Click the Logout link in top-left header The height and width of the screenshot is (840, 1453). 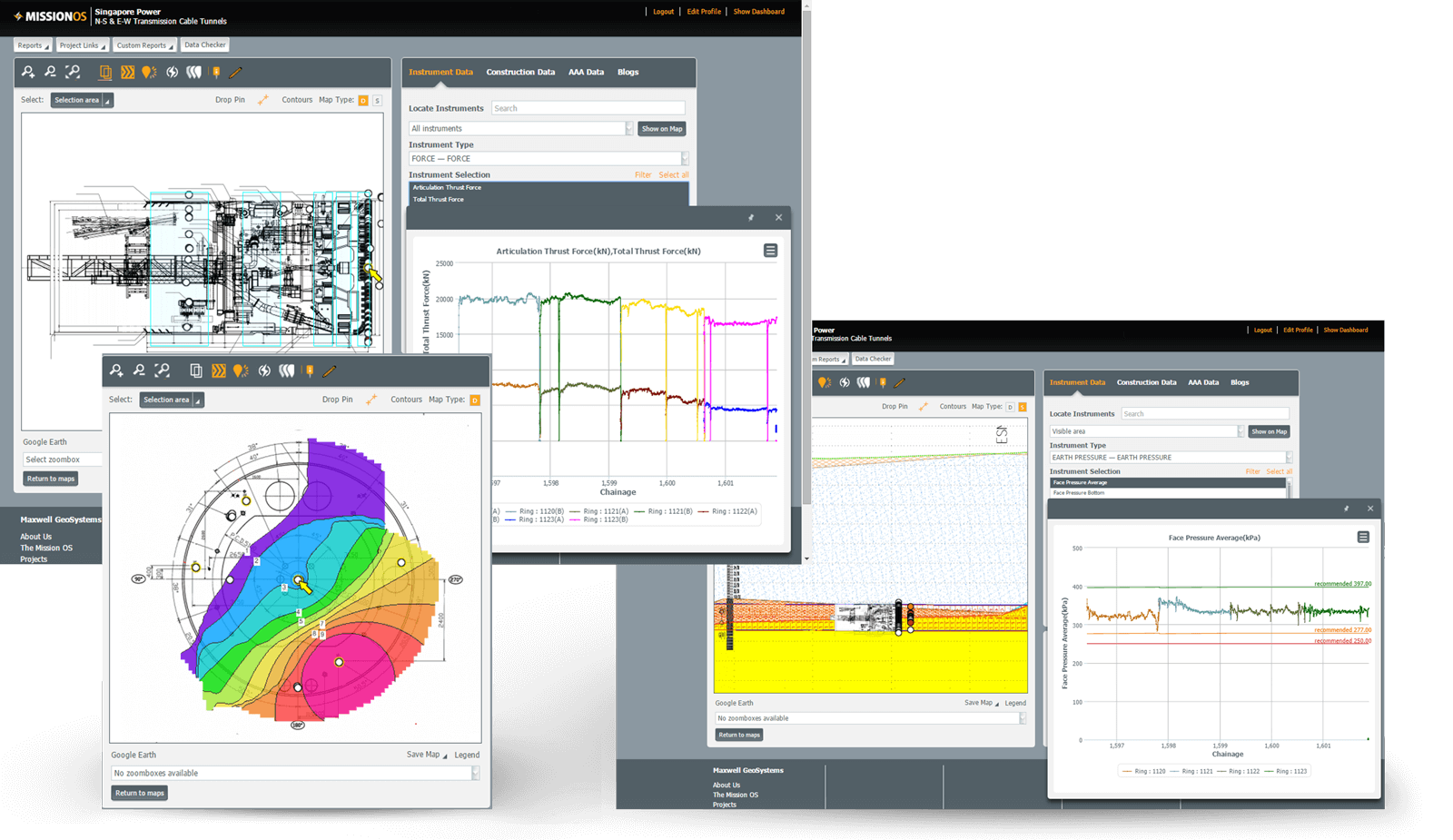pyautogui.click(x=663, y=12)
